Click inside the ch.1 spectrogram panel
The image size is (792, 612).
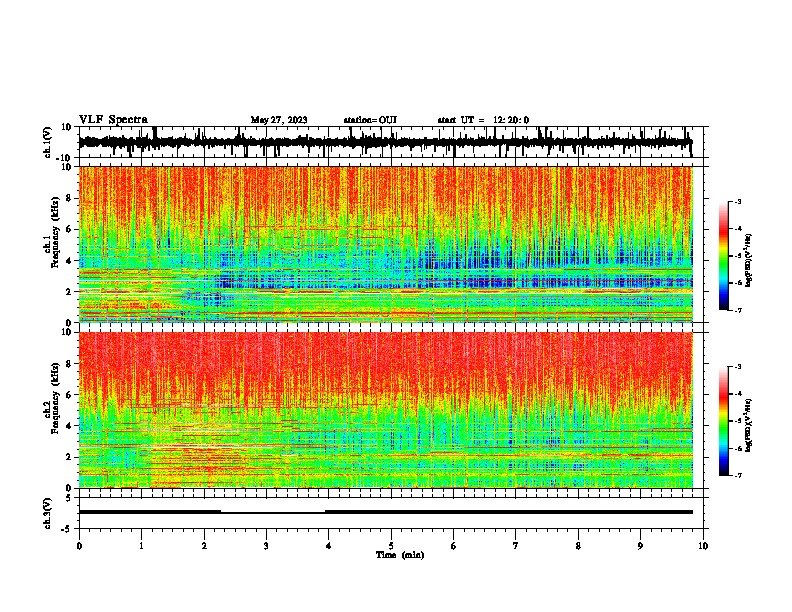(x=391, y=244)
